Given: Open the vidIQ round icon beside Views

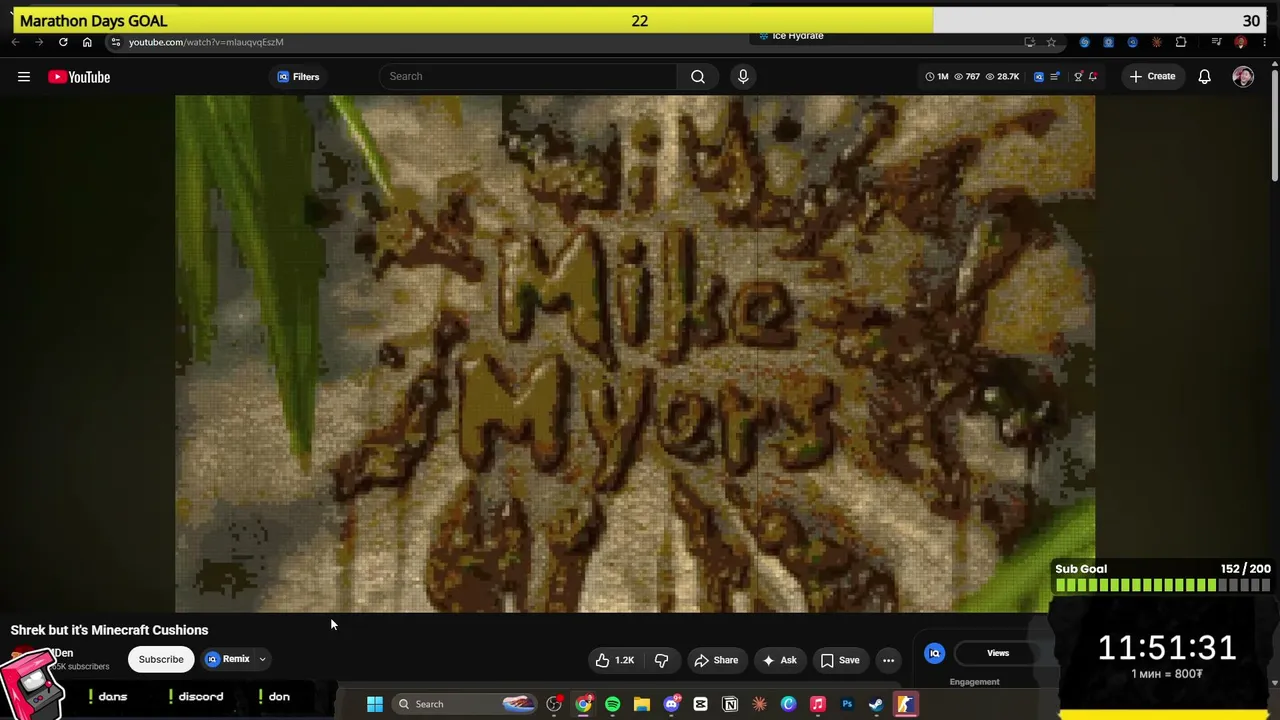Looking at the screenshot, I should pos(934,653).
